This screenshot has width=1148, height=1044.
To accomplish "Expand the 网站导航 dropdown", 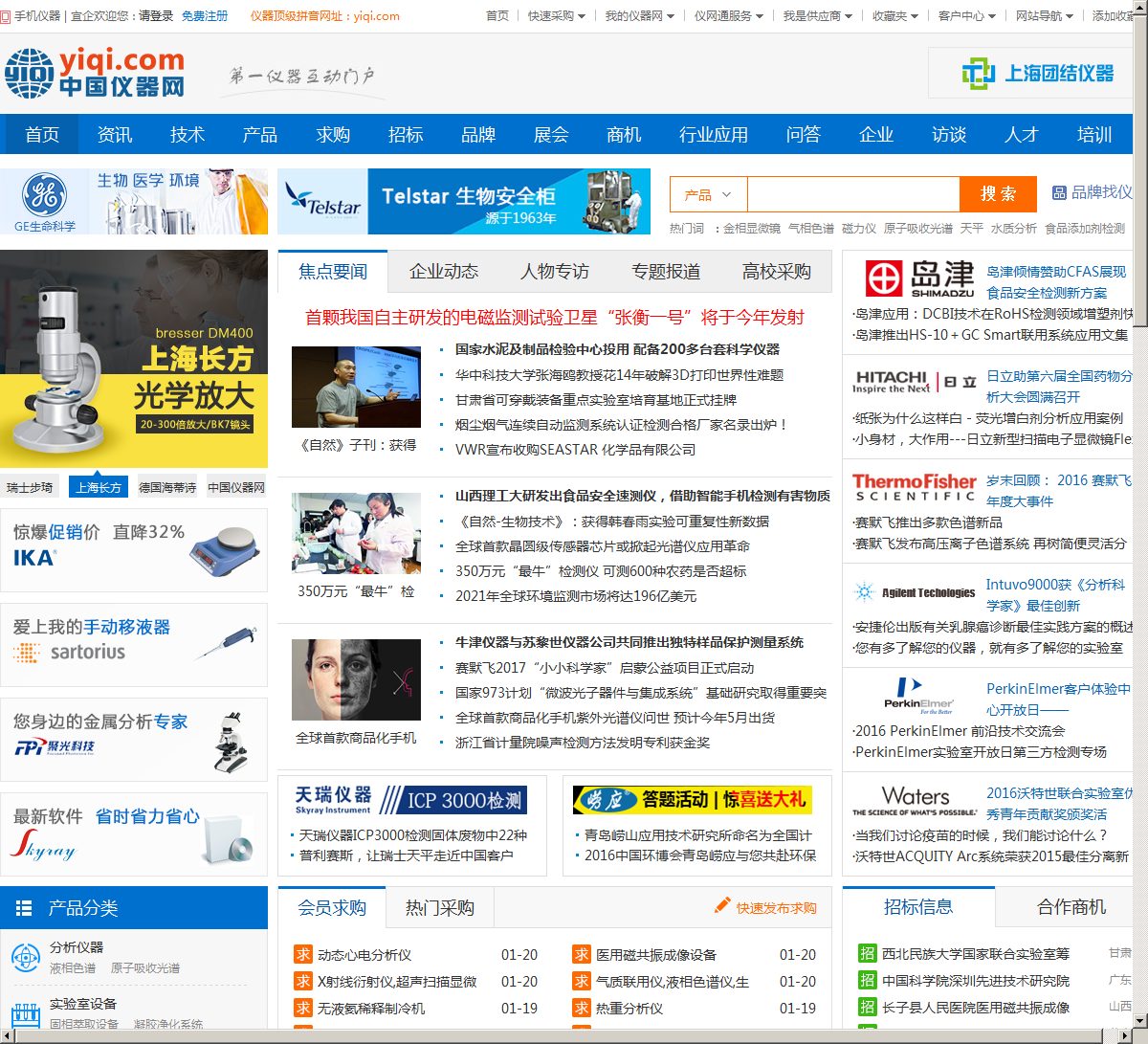I will click(x=1045, y=16).
